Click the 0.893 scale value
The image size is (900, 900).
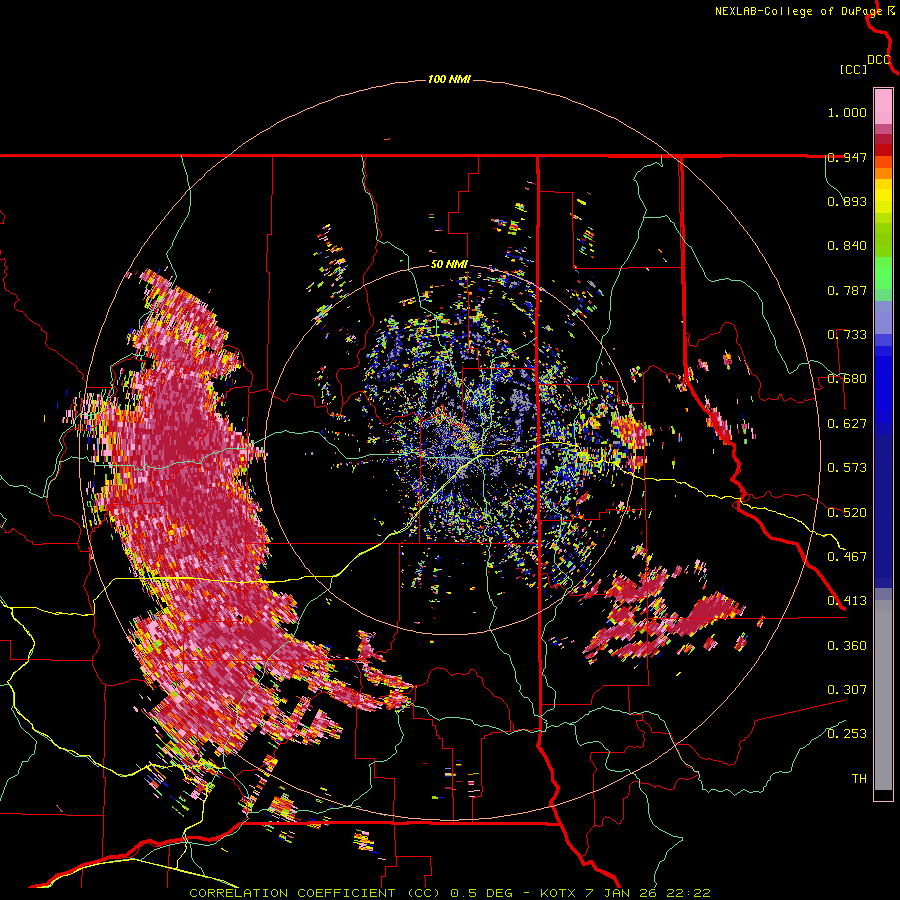847,201
